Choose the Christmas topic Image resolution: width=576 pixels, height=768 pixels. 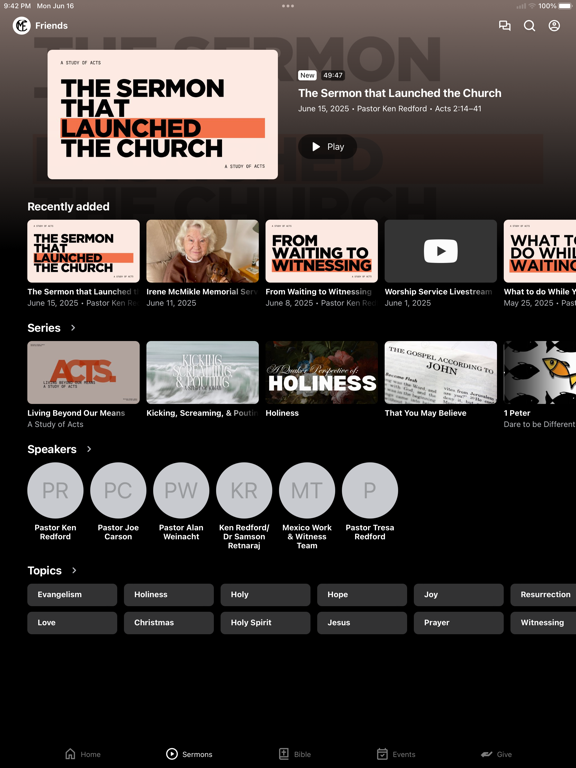[168, 623]
